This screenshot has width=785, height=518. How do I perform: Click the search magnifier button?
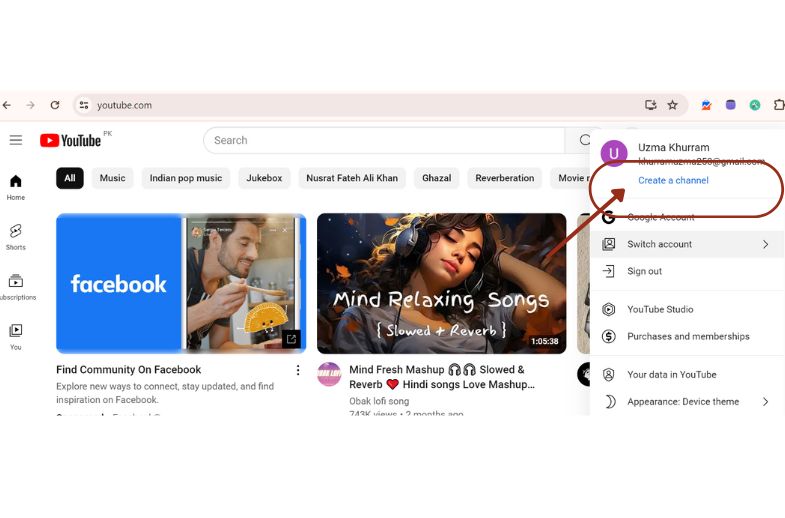click(585, 140)
